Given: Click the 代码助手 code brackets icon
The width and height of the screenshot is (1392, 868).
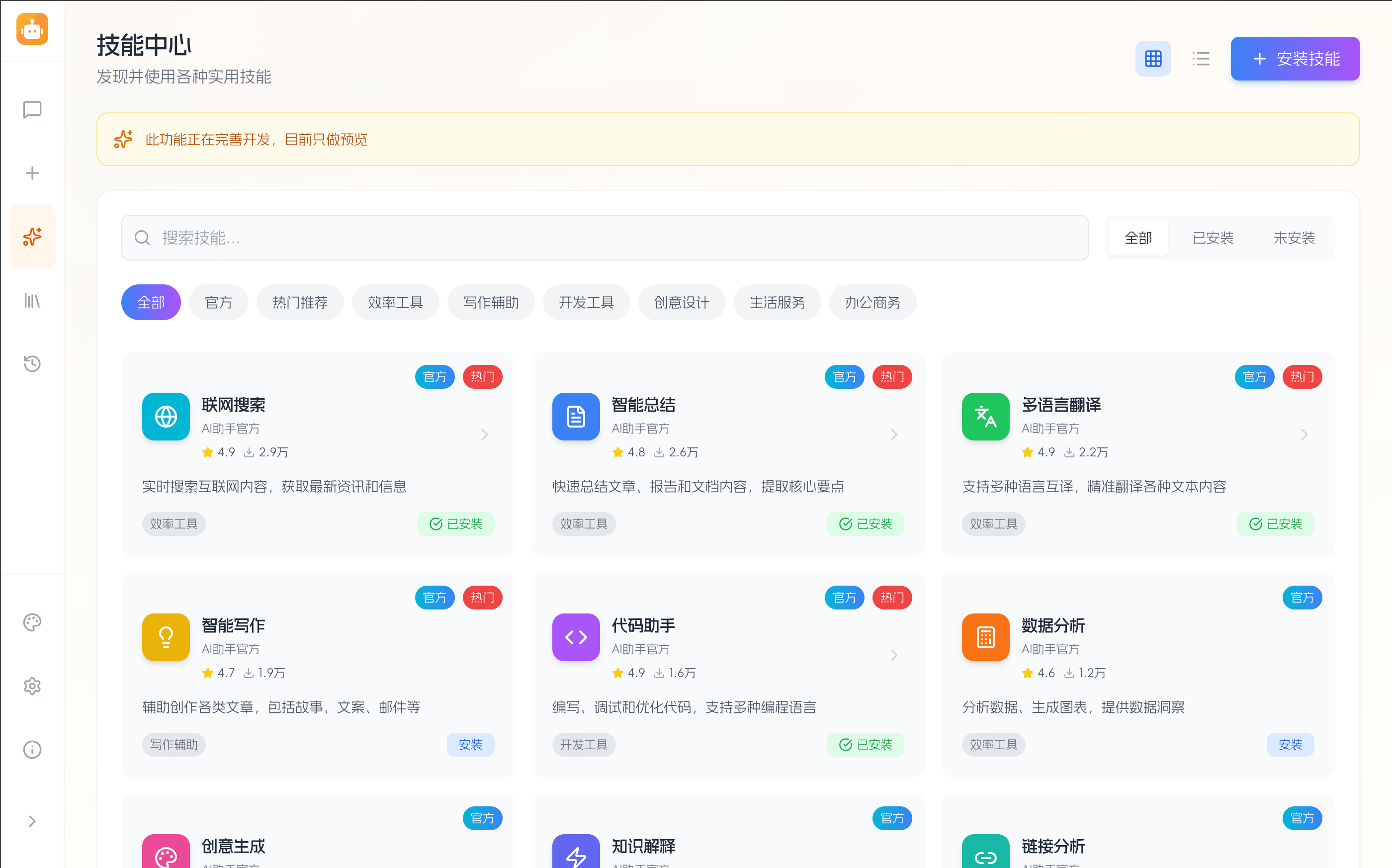Looking at the screenshot, I should click(576, 637).
